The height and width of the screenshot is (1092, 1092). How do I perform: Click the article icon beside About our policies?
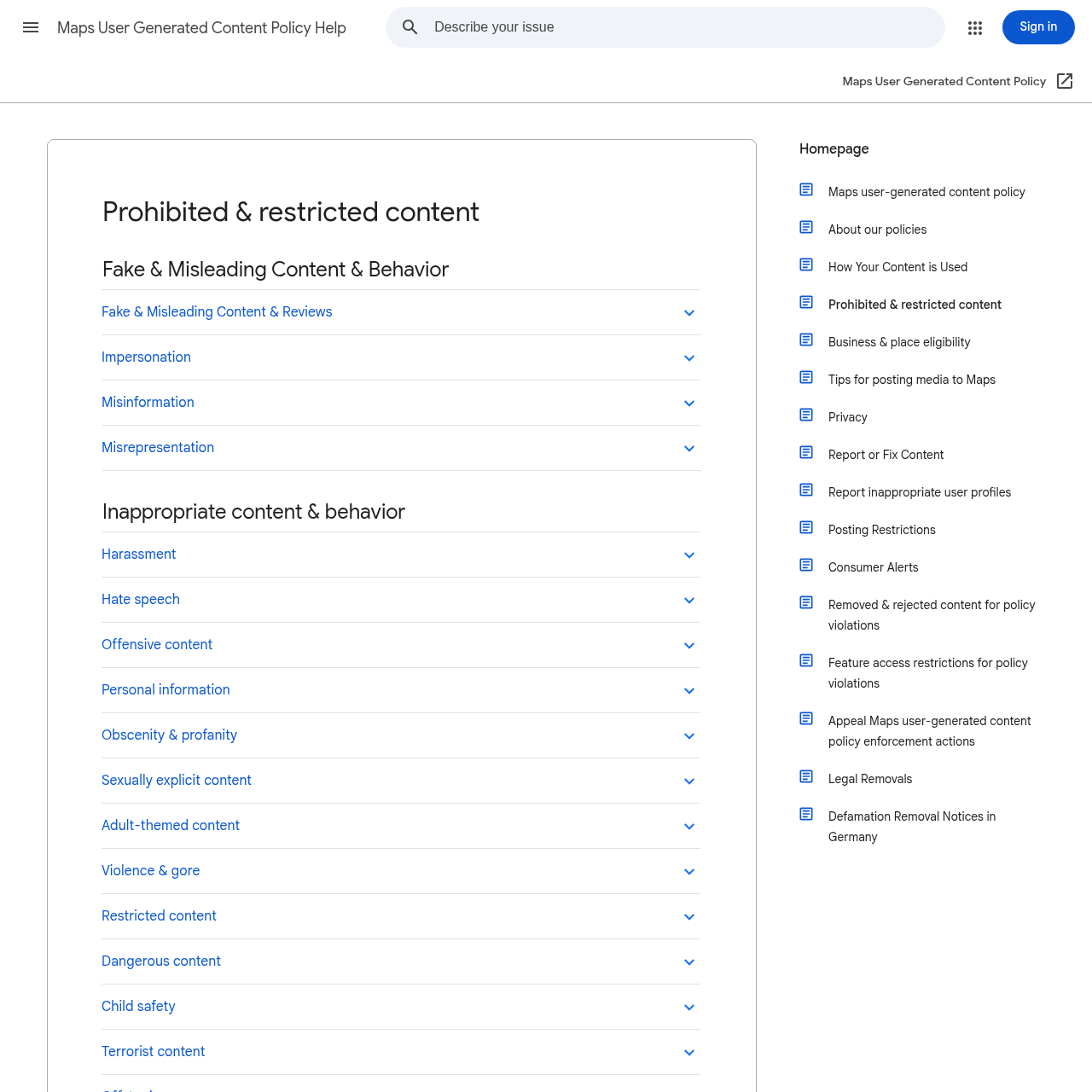click(806, 227)
